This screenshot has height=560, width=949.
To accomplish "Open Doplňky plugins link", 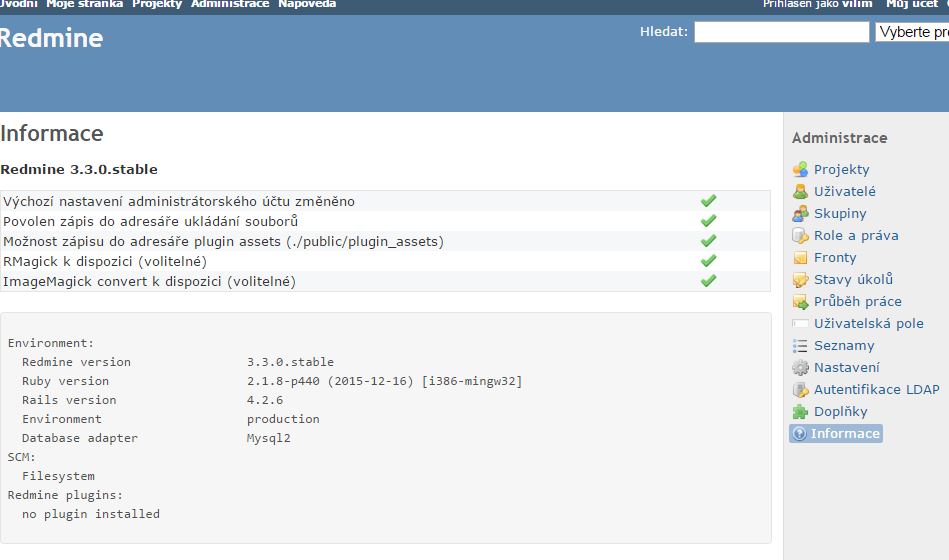I will pyautogui.click(x=840, y=412).
